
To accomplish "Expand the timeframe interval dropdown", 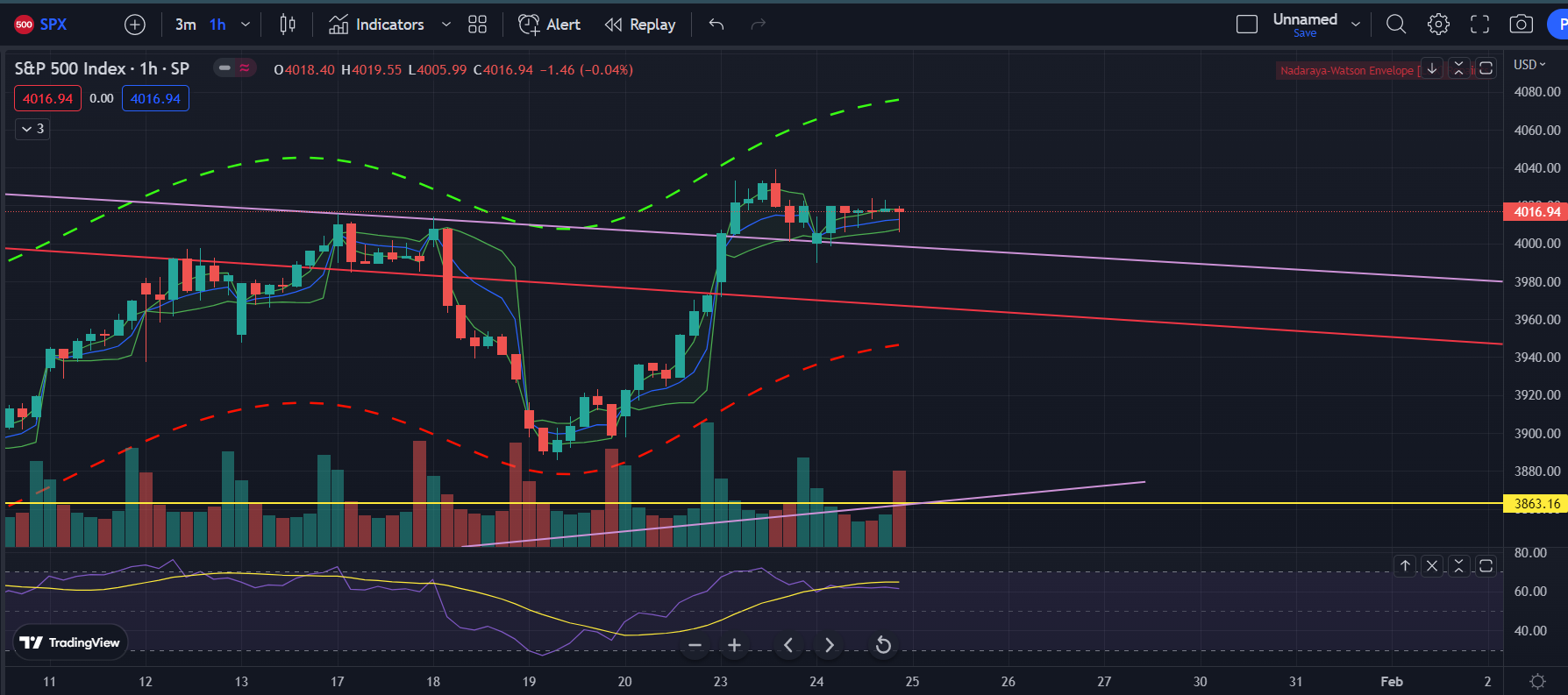I will [x=246, y=25].
